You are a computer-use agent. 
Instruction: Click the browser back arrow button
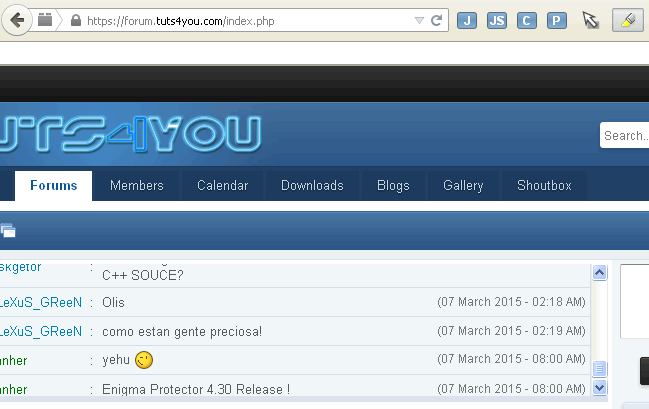tap(16, 20)
